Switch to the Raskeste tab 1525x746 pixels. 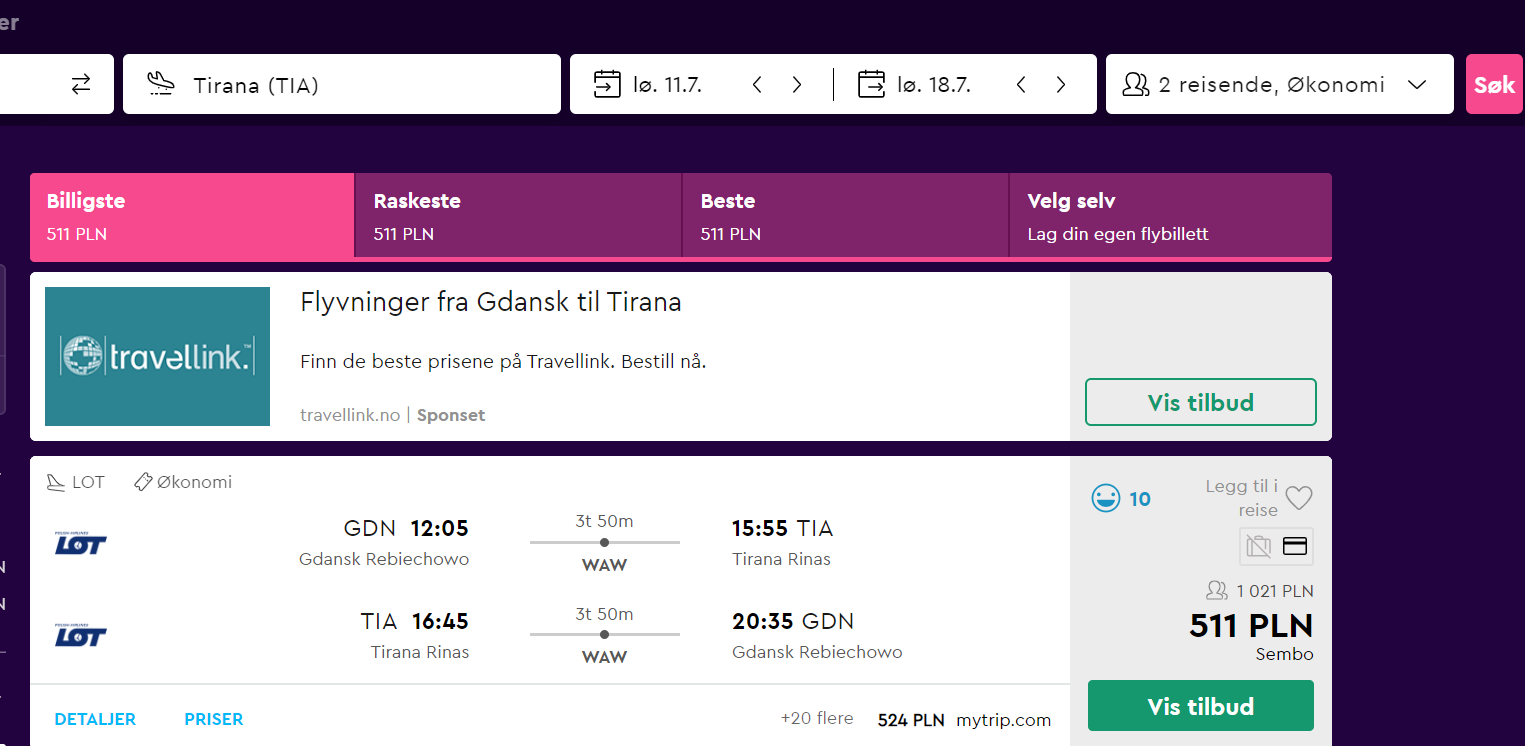coord(518,216)
